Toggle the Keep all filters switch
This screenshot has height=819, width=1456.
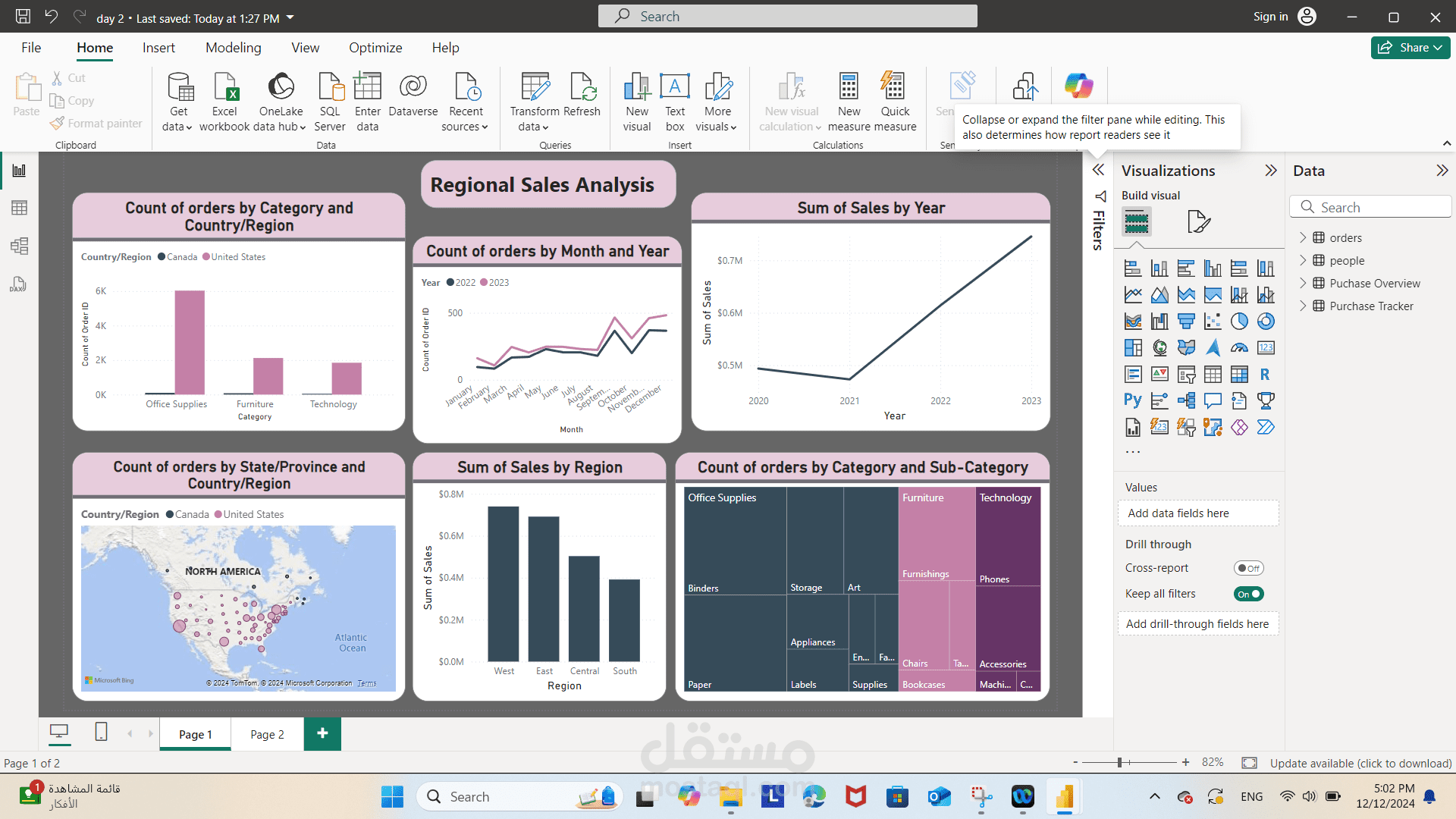tap(1248, 594)
